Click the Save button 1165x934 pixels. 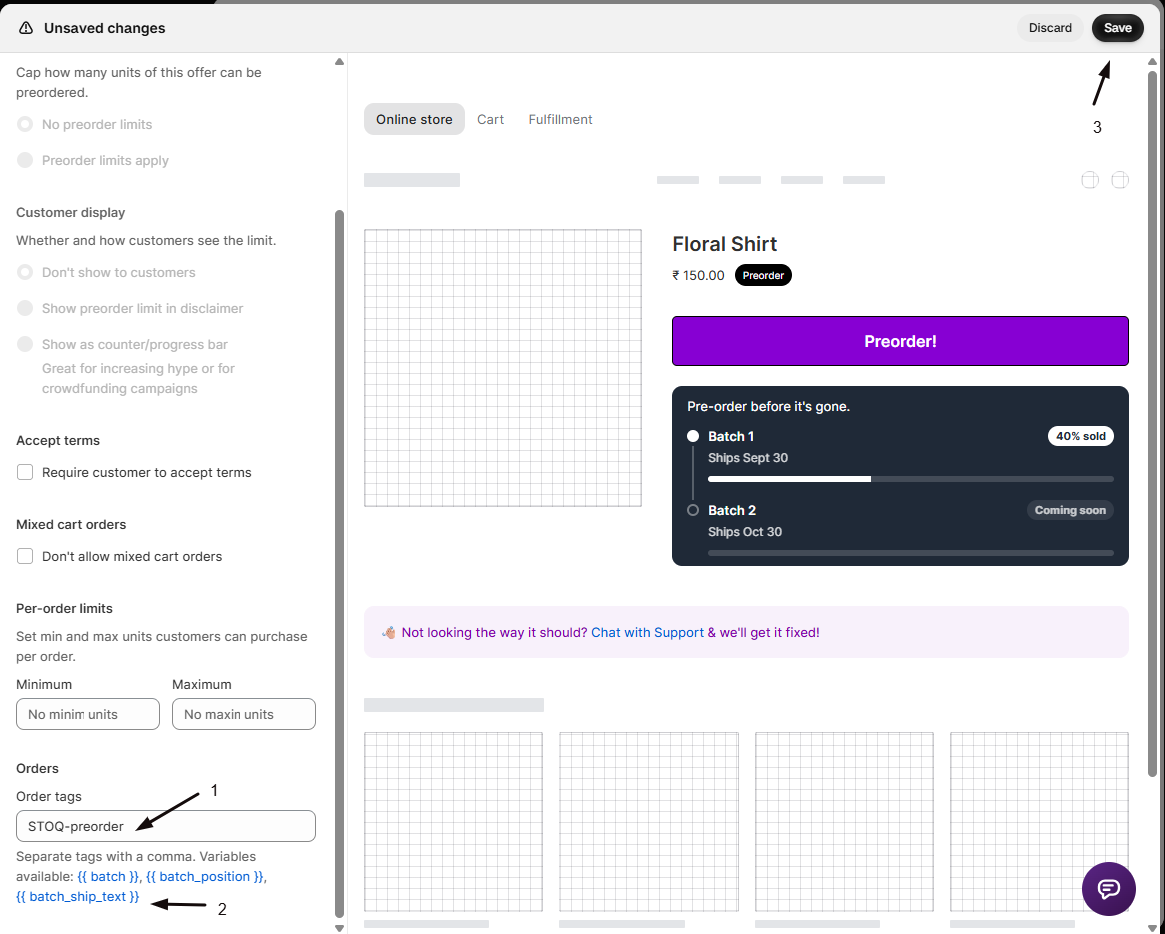(1117, 28)
